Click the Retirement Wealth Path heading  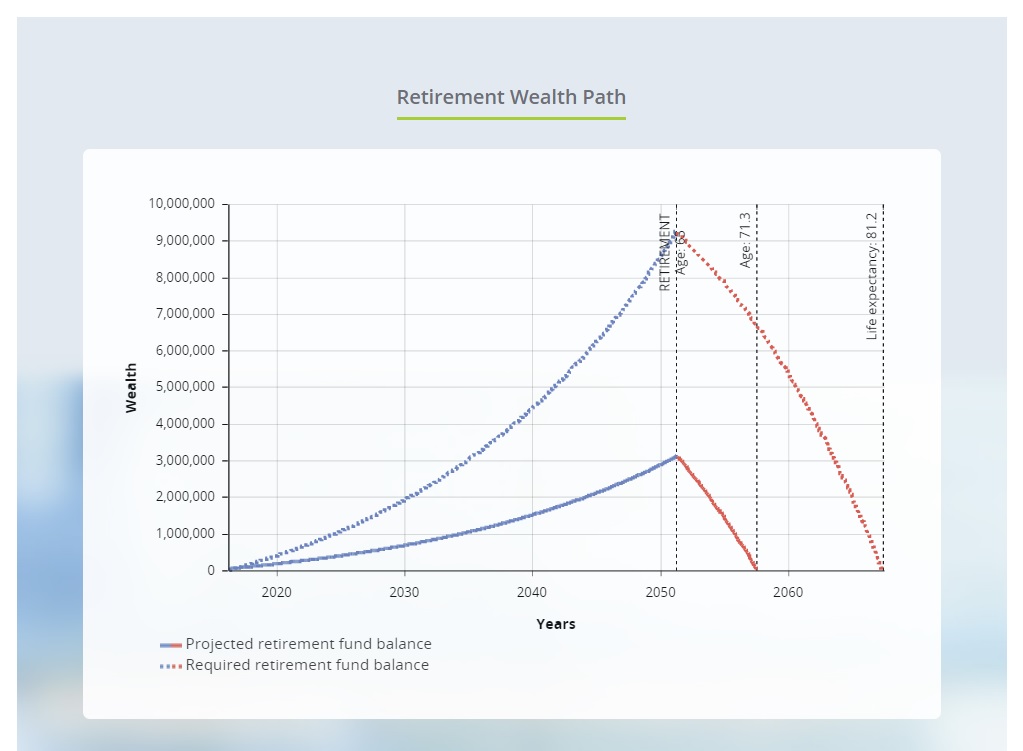pyautogui.click(x=511, y=97)
